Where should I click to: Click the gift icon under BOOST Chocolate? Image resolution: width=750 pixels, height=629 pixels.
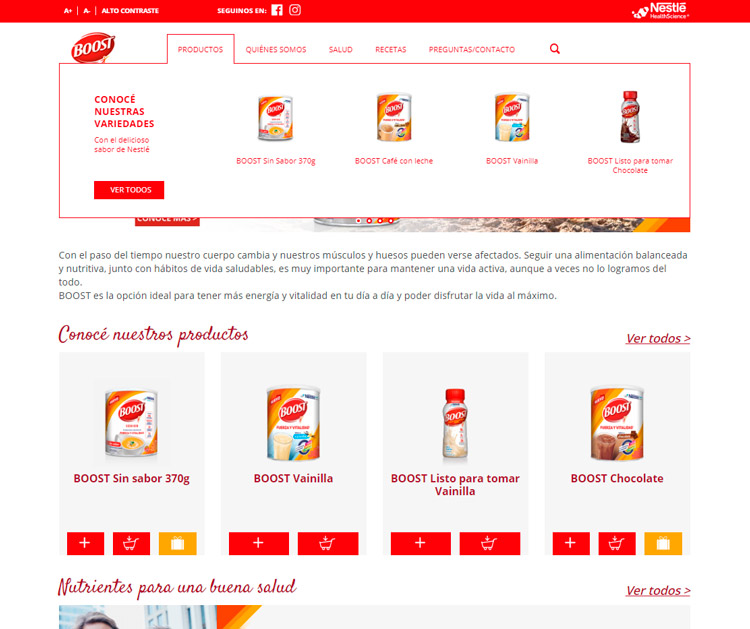click(x=663, y=543)
